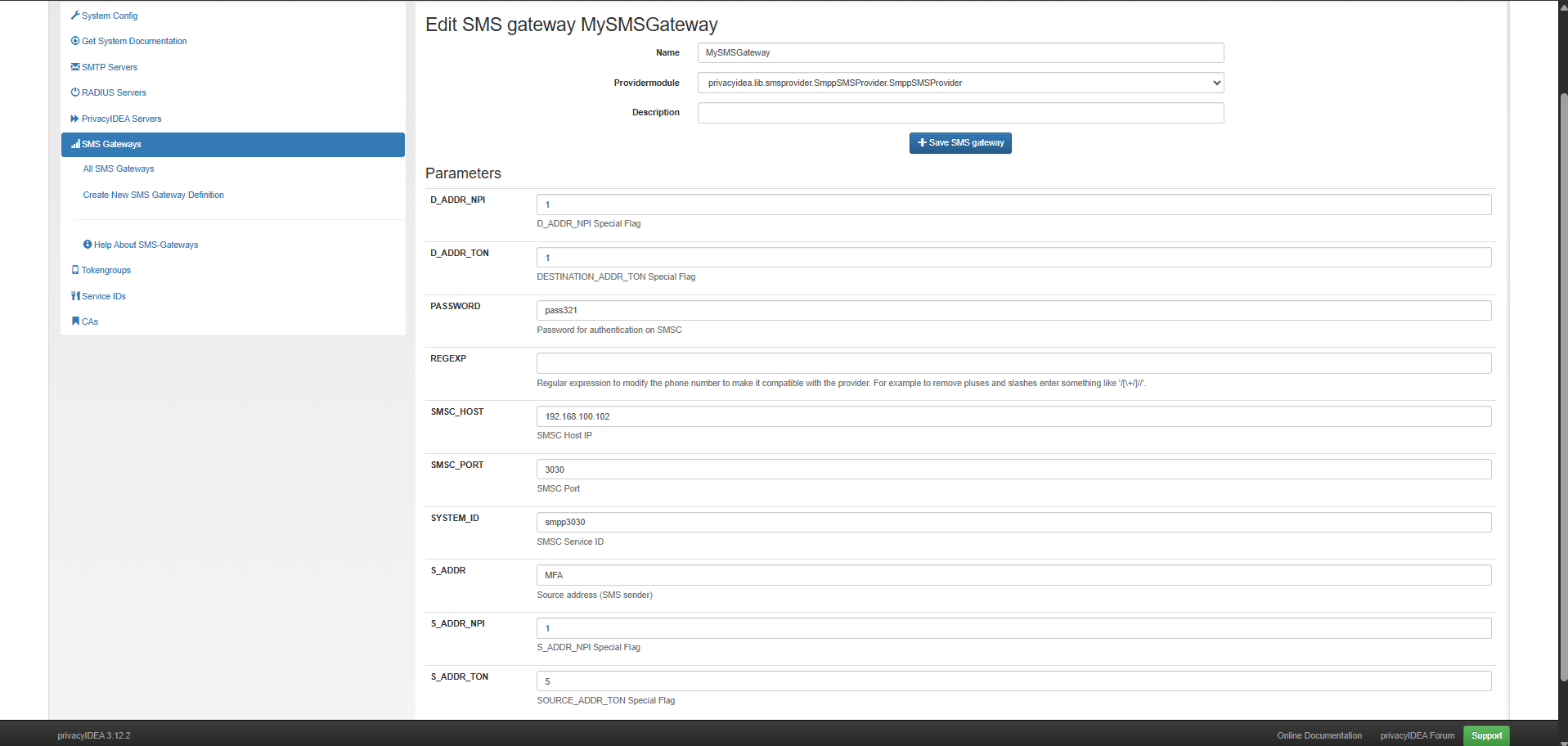This screenshot has height=746, width=1568.
Task: Click the download icon for Get System Documentation
Action: click(75, 41)
